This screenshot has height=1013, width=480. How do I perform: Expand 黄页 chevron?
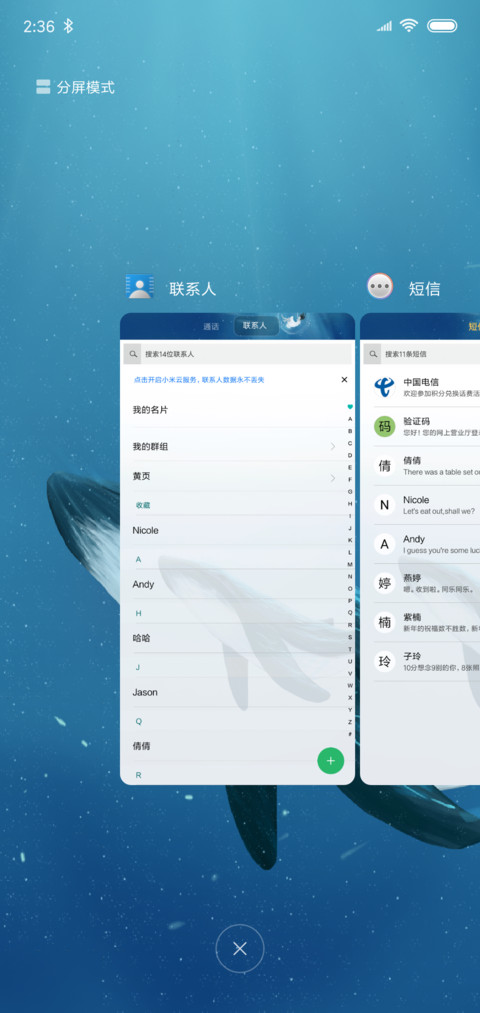(333, 478)
